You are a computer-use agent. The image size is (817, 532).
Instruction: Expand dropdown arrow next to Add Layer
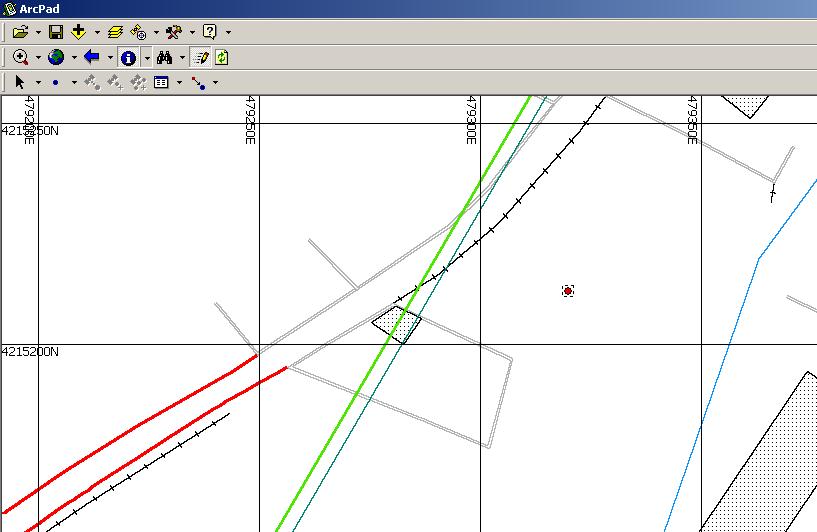pos(97,33)
